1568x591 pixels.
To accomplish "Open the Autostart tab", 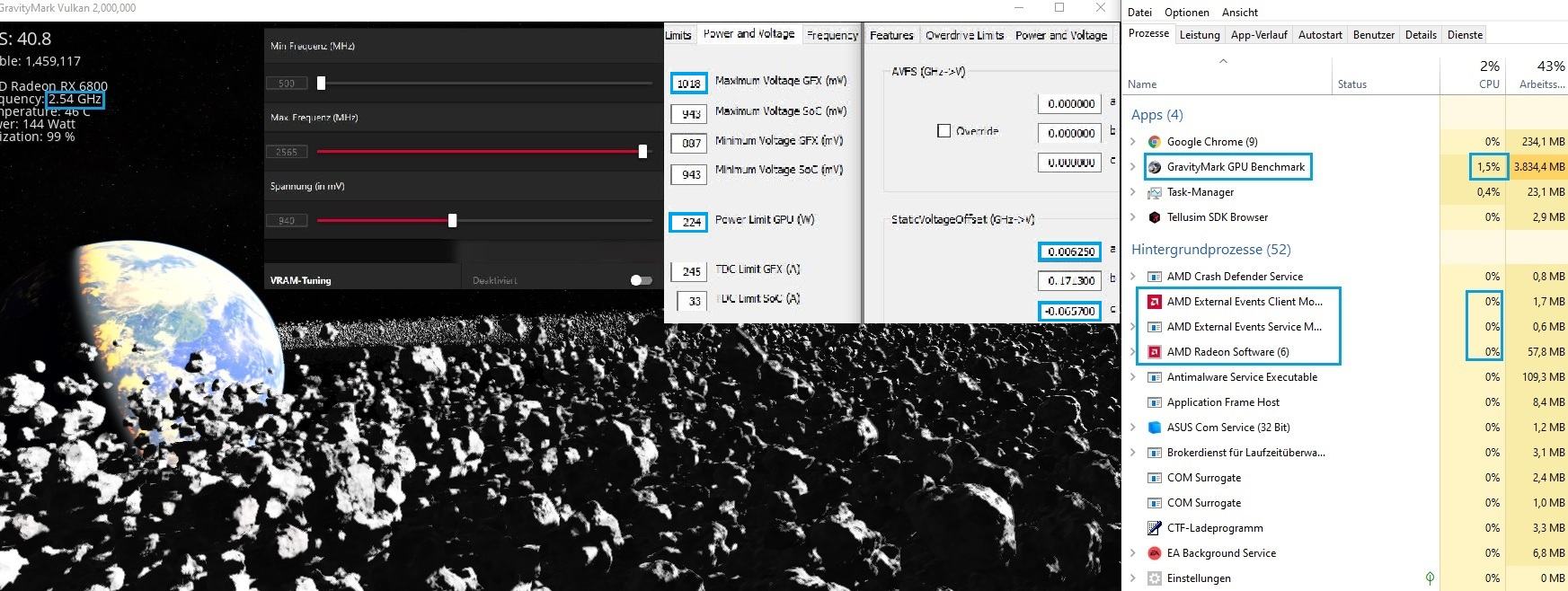I will point(1320,35).
